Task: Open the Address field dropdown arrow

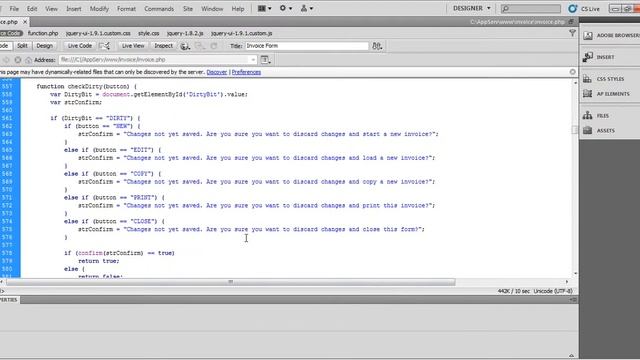Action: coord(253,60)
